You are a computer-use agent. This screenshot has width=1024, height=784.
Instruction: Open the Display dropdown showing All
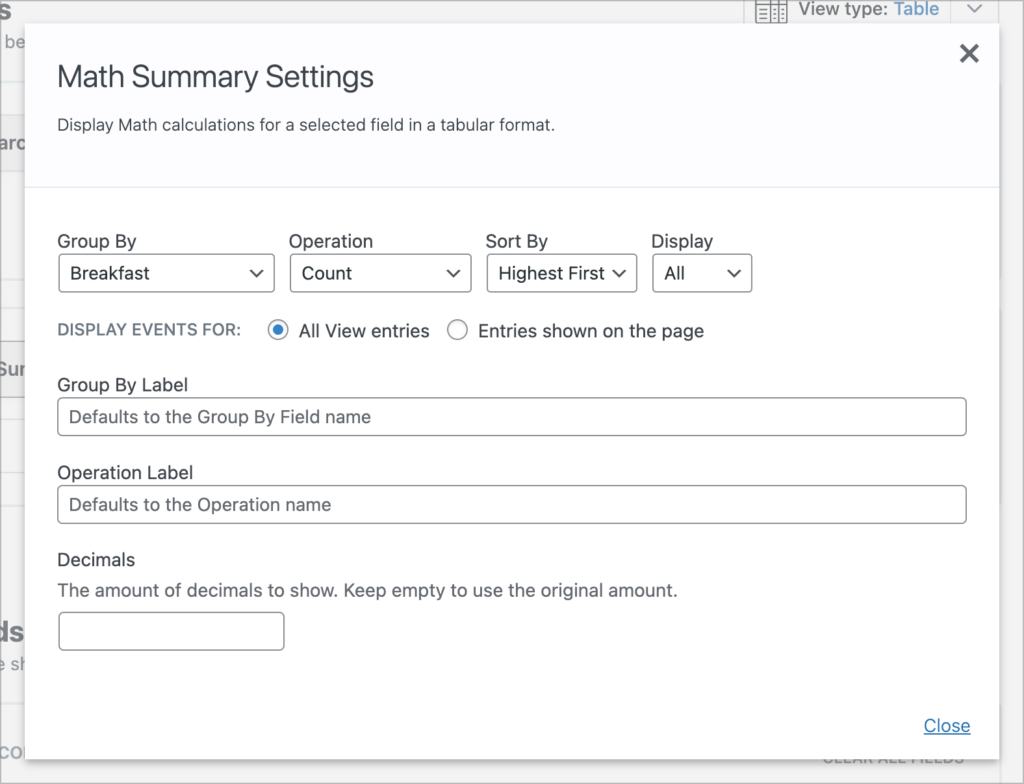(702, 273)
